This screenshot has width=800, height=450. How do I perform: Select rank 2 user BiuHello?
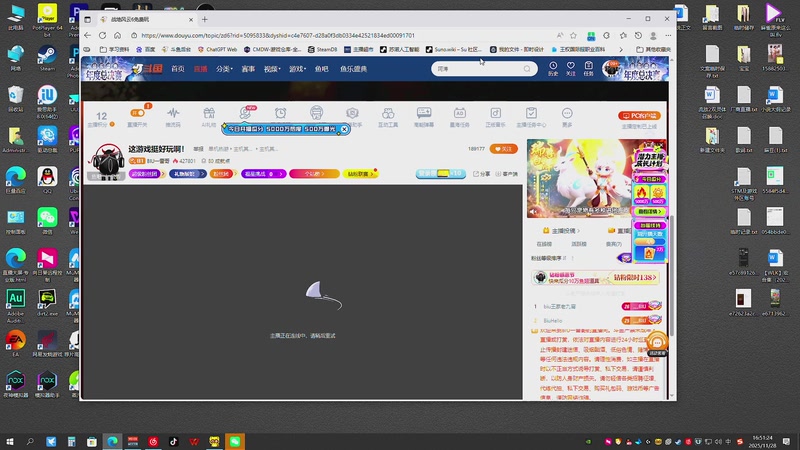[553, 321]
